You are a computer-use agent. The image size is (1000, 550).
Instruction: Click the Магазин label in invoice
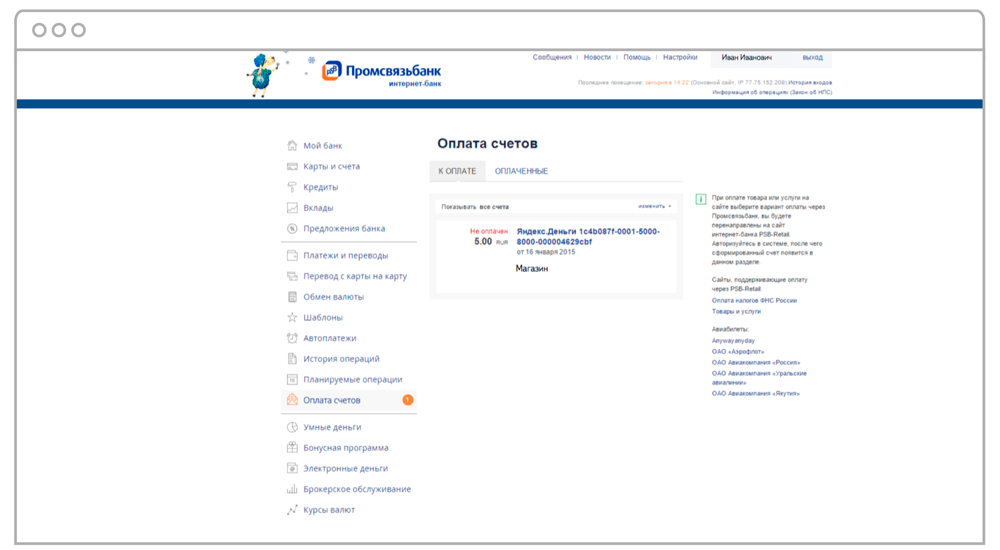click(x=532, y=269)
